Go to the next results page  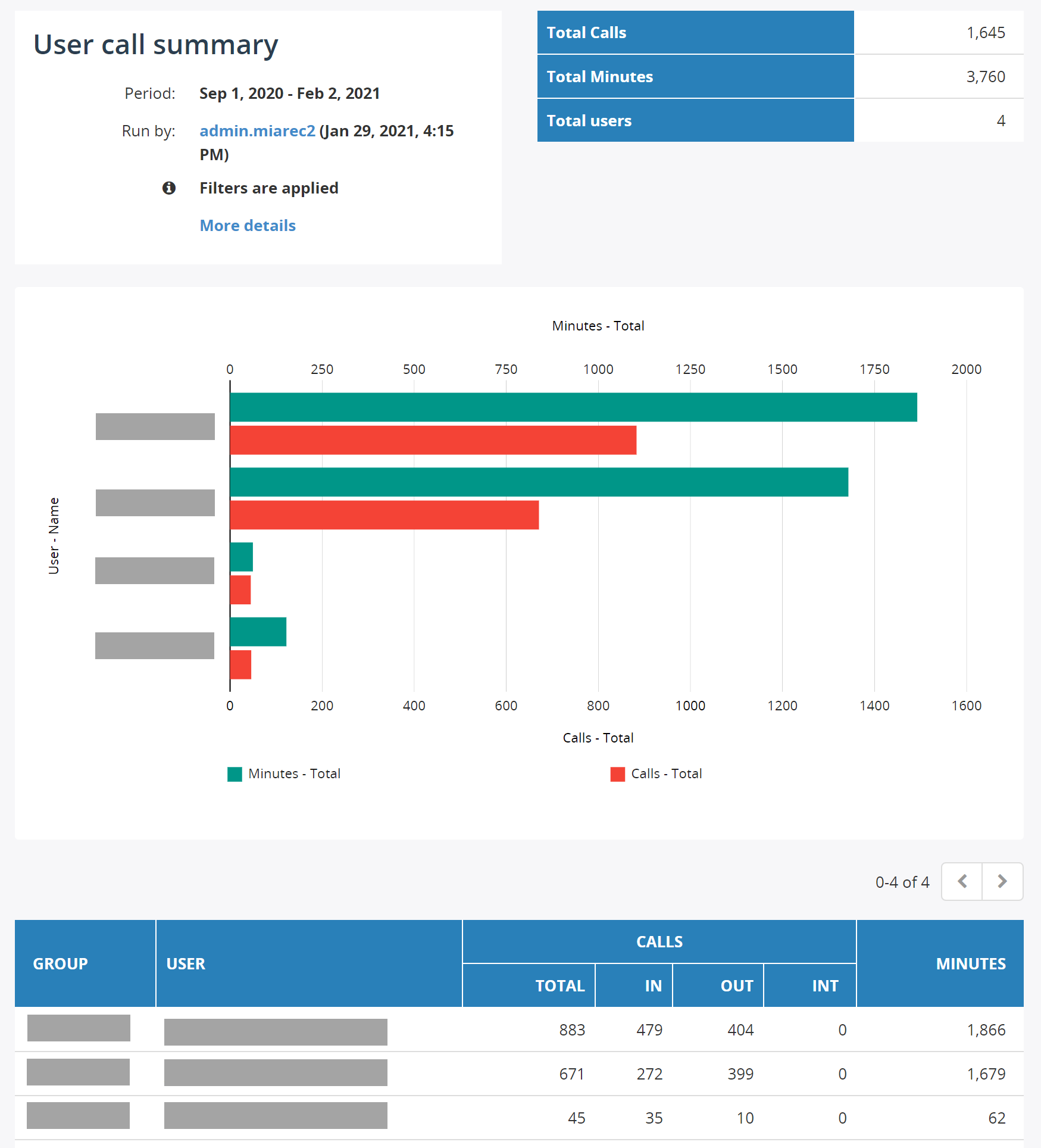click(x=1002, y=881)
